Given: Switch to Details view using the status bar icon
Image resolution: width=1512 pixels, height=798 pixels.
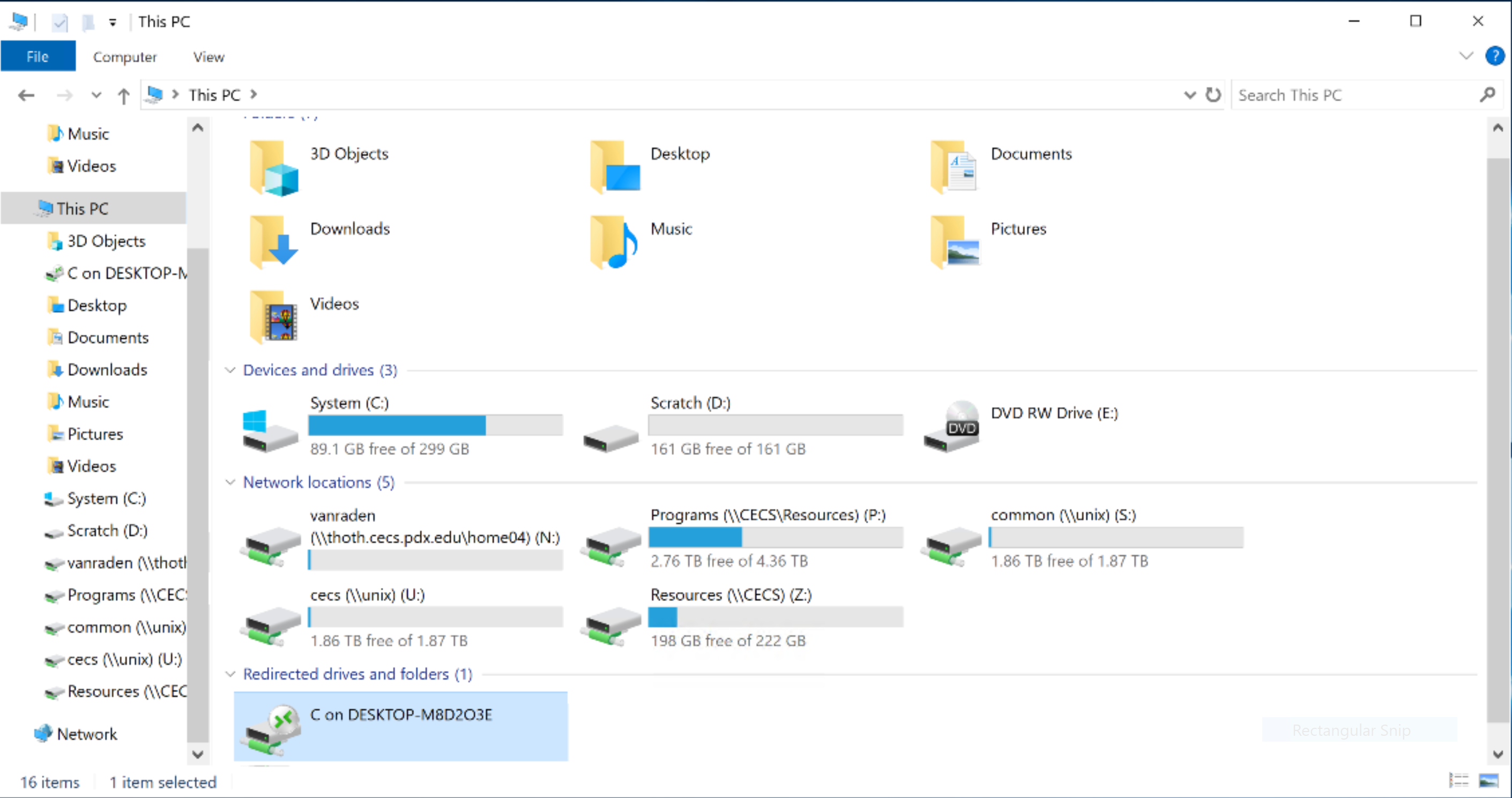Looking at the screenshot, I should click(x=1458, y=781).
